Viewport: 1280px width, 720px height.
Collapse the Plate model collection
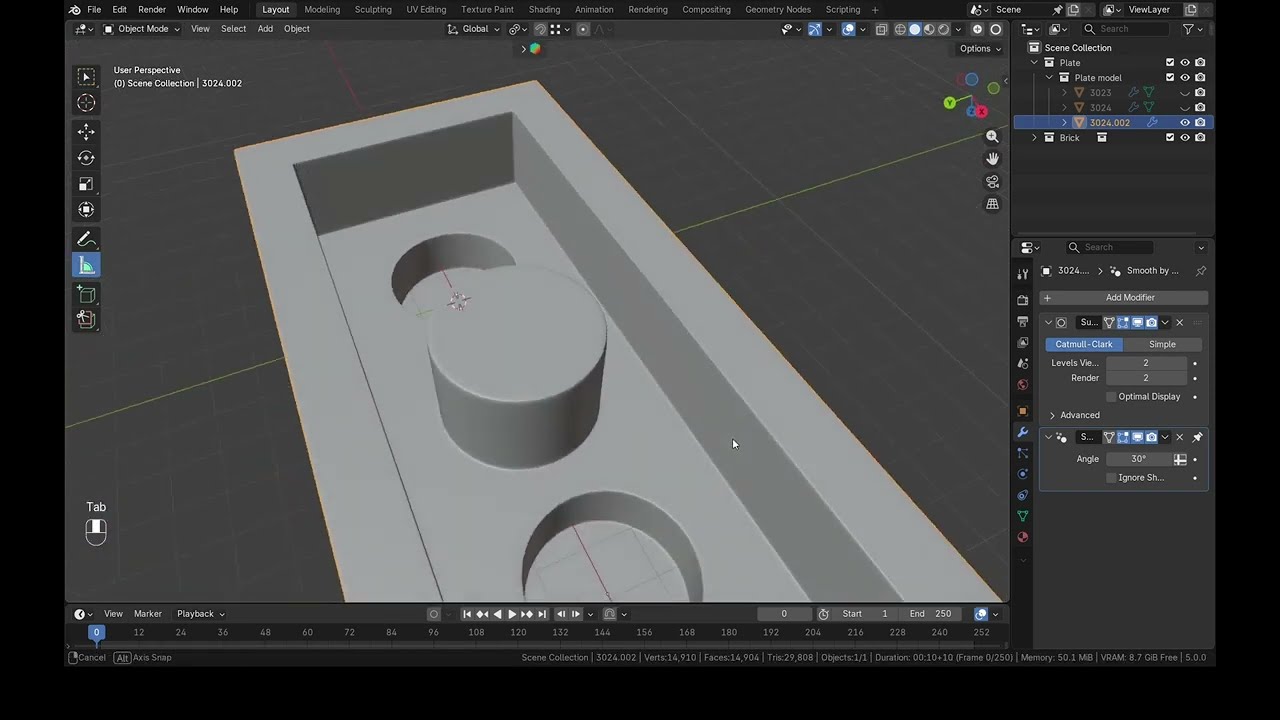[x=1050, y=77]
